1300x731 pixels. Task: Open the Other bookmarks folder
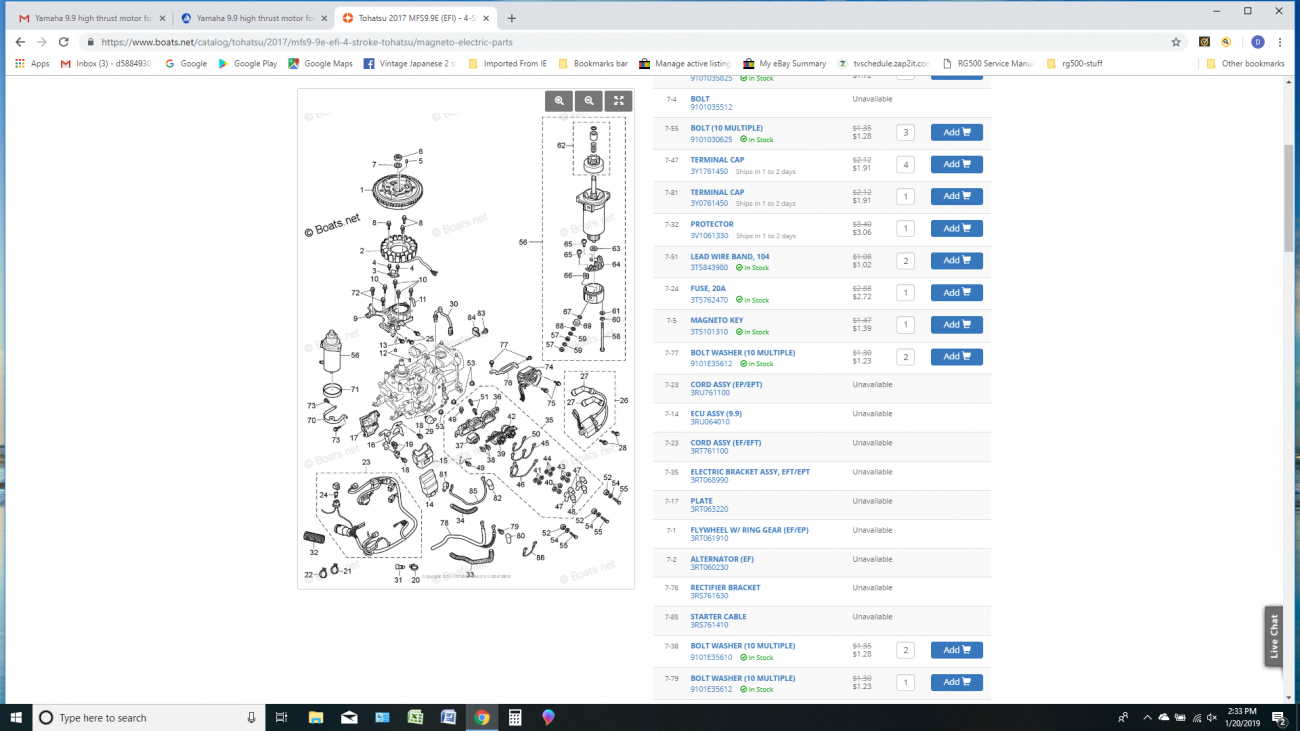point(1245,63)
